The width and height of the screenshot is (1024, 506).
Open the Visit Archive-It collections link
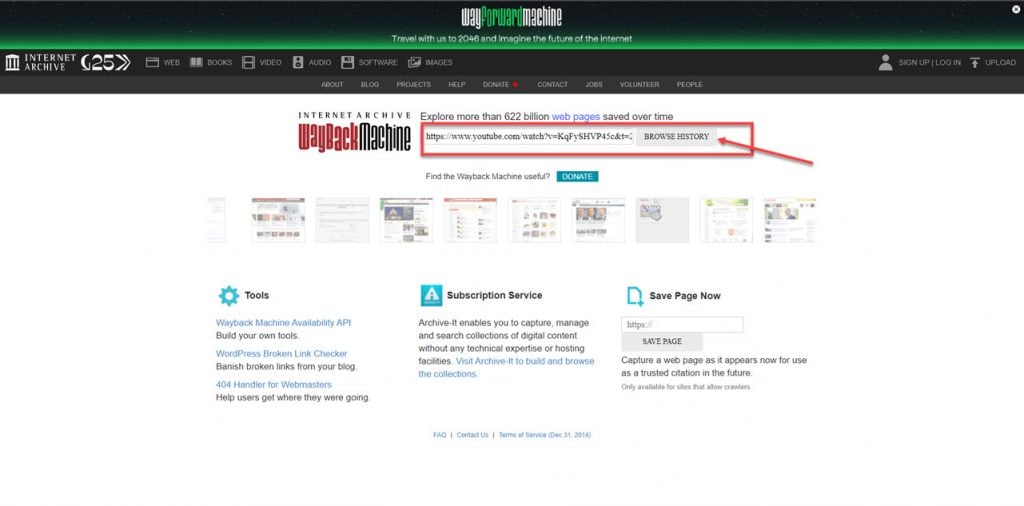507,368
